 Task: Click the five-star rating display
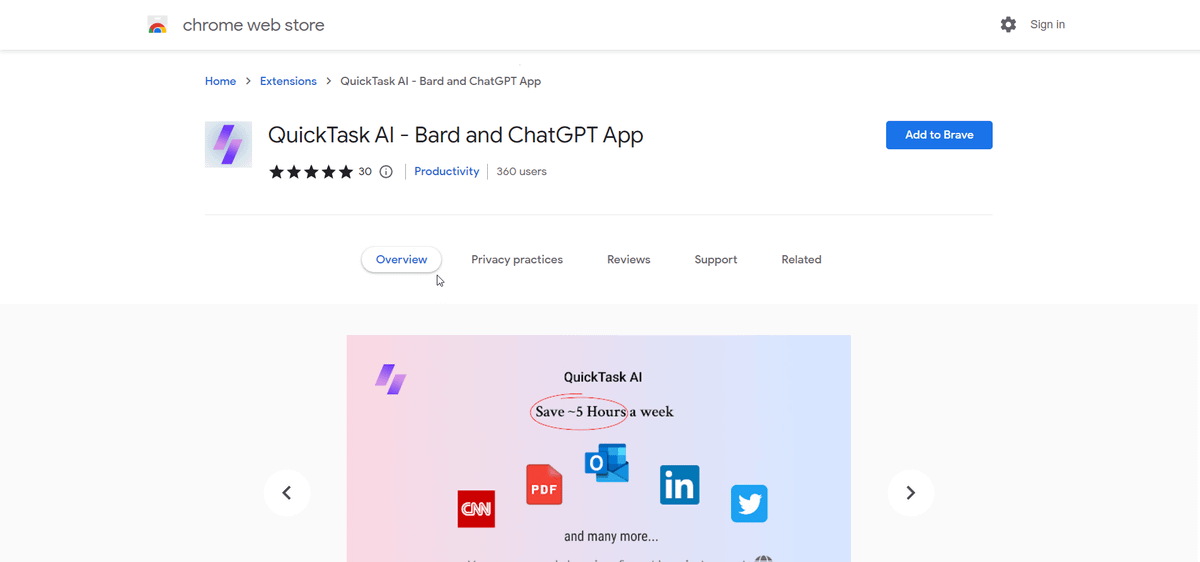[x=311, y=172]
